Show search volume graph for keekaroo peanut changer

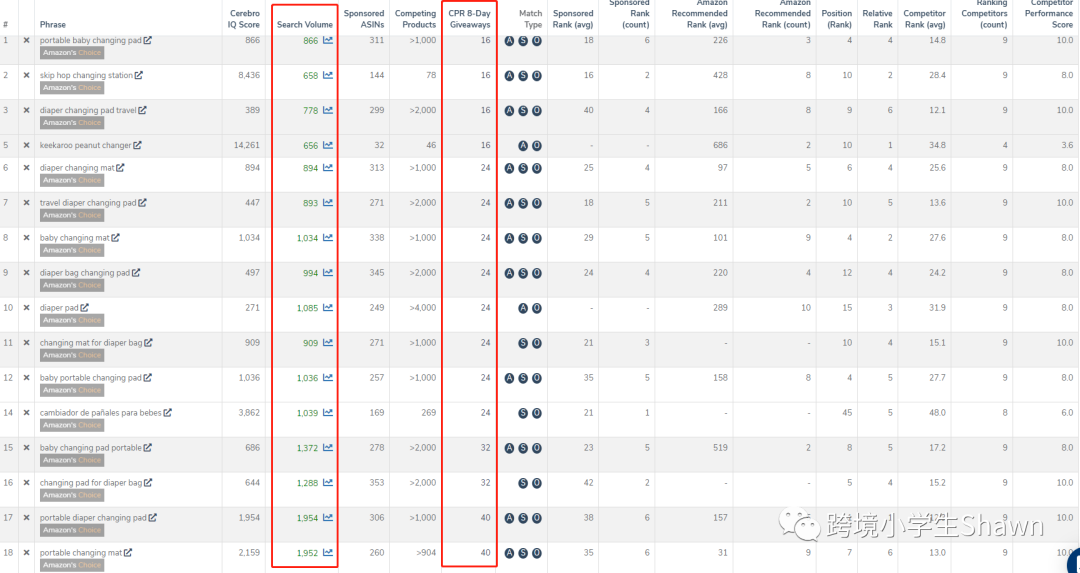coord(328,145)
